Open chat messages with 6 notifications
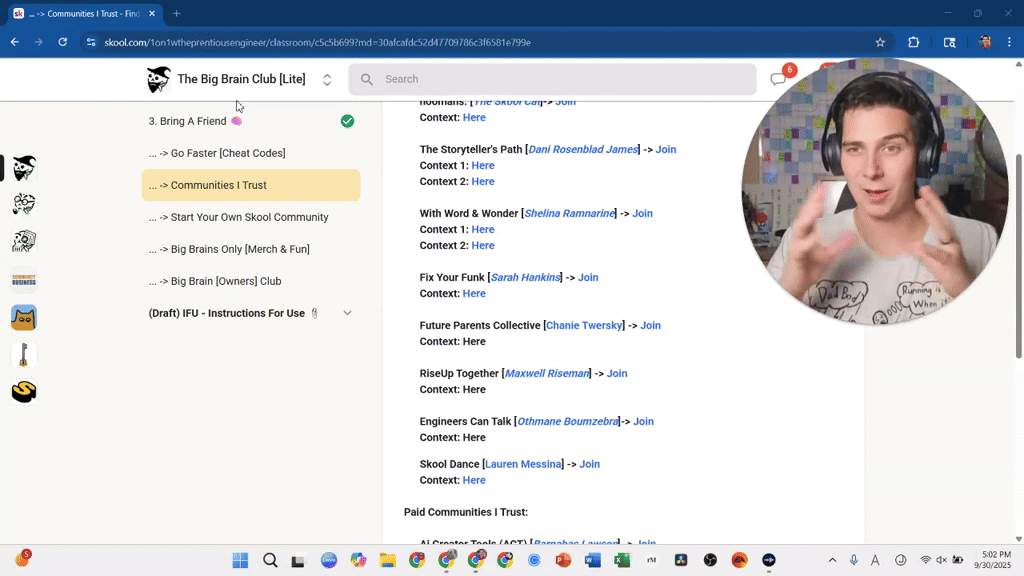The width and height of the screenshot is (1024, 576). (x=778, y=78)
